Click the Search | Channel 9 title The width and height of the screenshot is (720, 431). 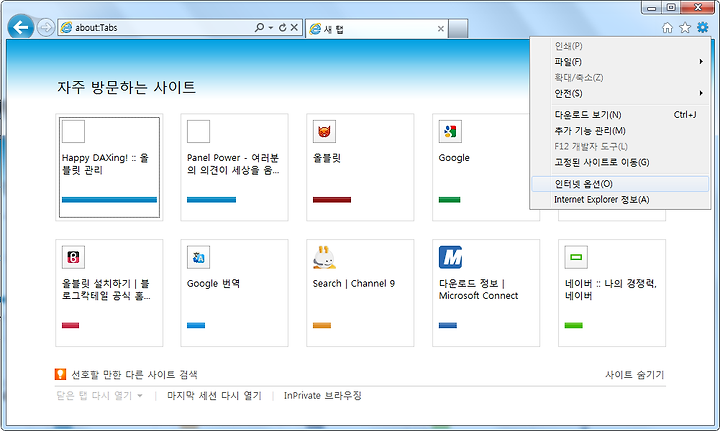[354, 284]
